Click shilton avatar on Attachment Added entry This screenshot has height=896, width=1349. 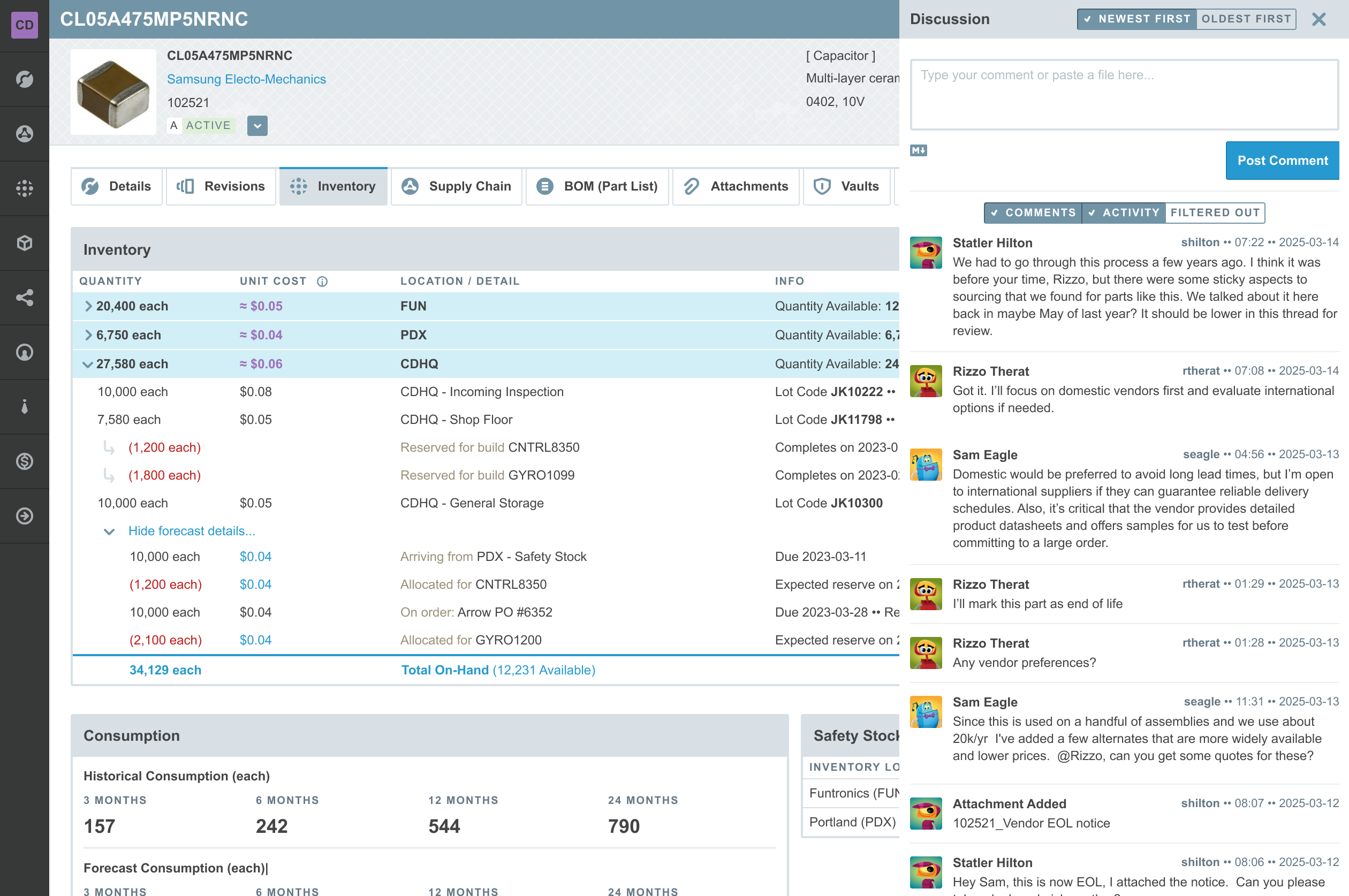(926, 814)
